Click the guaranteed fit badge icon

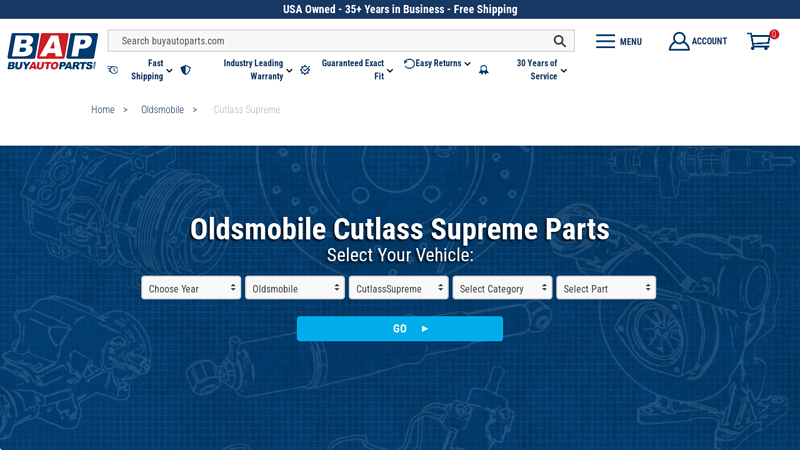[305, 70]
